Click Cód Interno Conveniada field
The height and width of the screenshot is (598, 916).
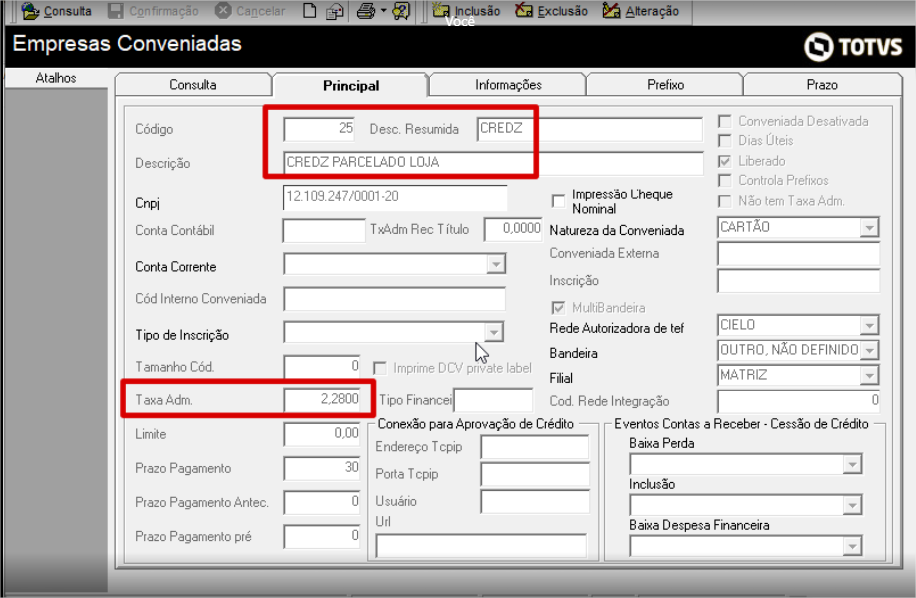pyautogui.click(x=394, y=299)
